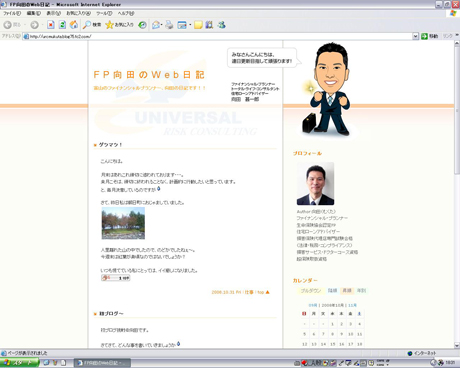Click the IE Forward arrow button
This screenshot has height=368, width=460.
pyautogui.click(x=34, y=25)
